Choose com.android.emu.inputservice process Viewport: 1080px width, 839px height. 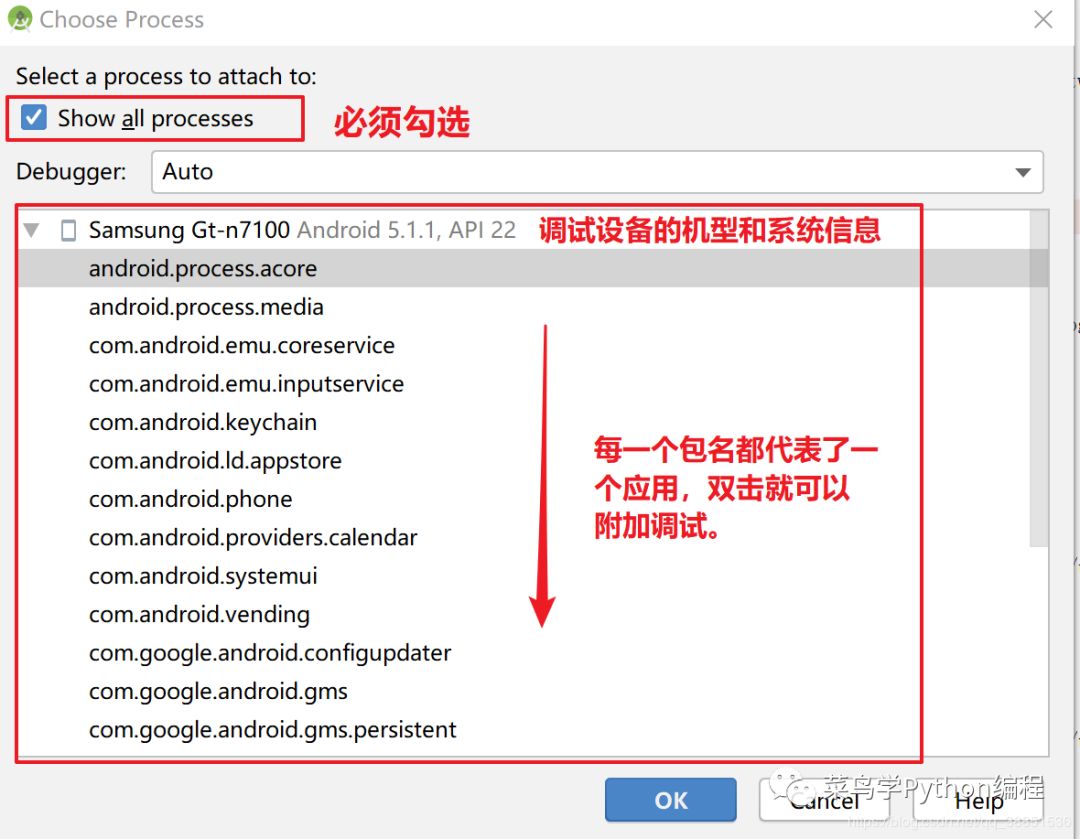coord(523,384)
